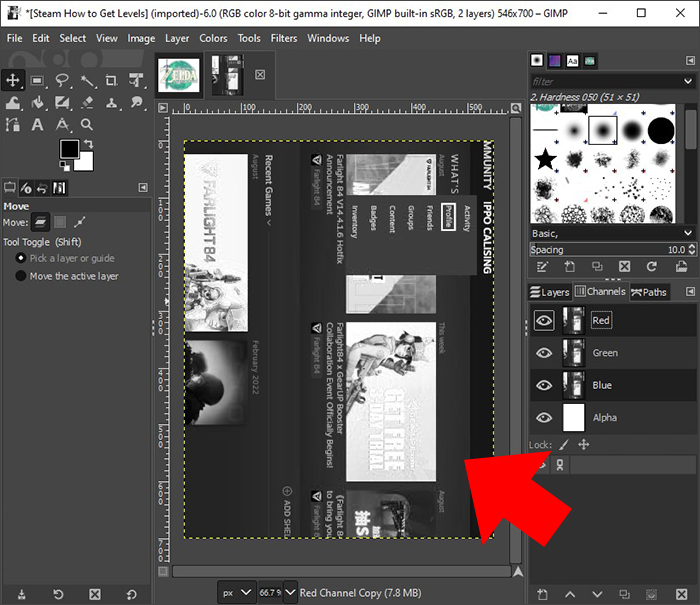Select the Fuzzy Select magic wand tool
Viewport: 700px width, 605px height.
(x=86, y=80)
